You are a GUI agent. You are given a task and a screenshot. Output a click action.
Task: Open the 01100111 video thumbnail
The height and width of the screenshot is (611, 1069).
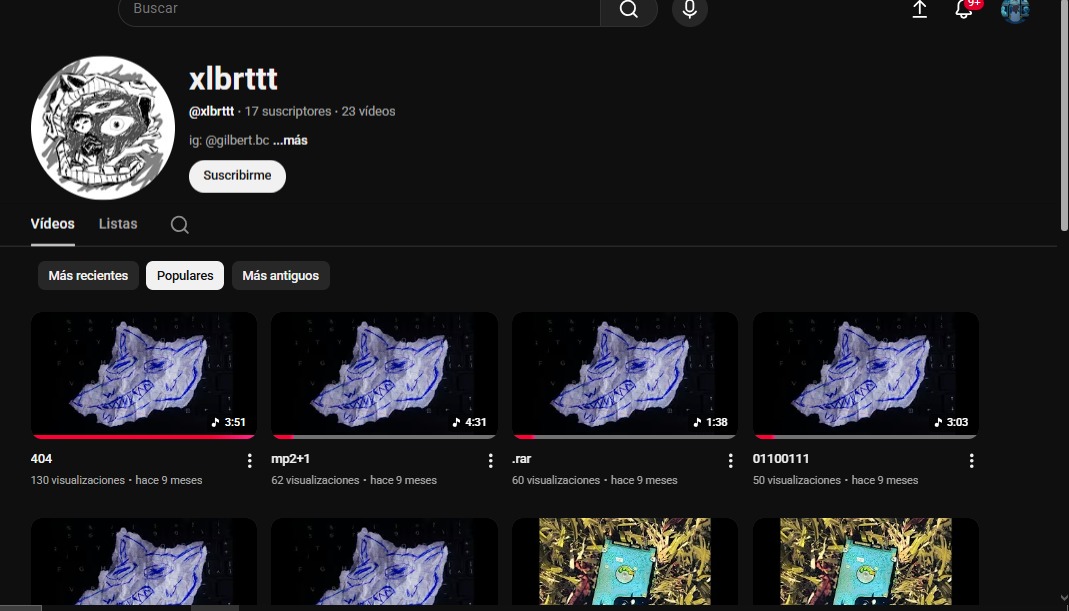865,375
